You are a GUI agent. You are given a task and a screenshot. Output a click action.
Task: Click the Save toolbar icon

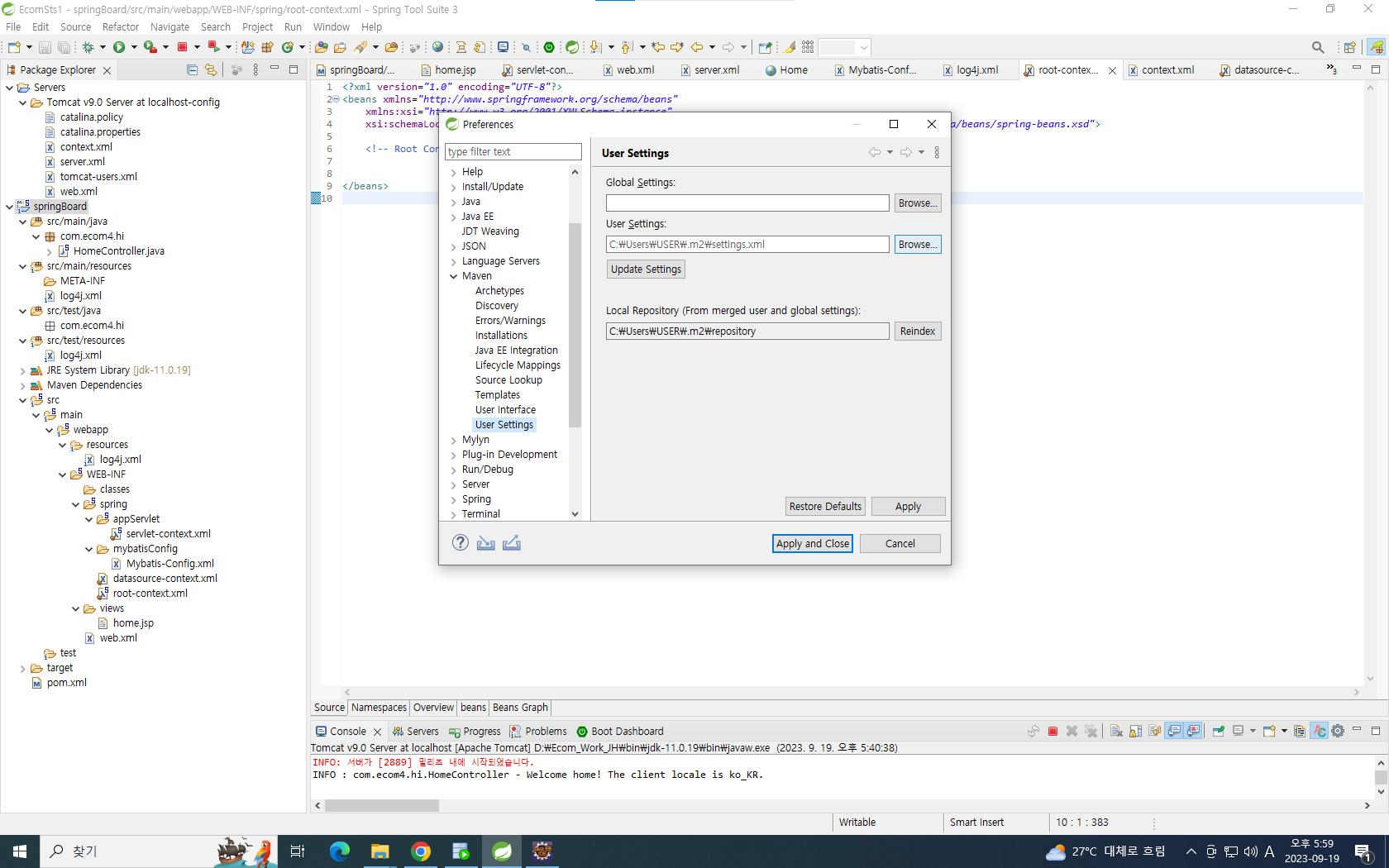(x=45, y=47)
